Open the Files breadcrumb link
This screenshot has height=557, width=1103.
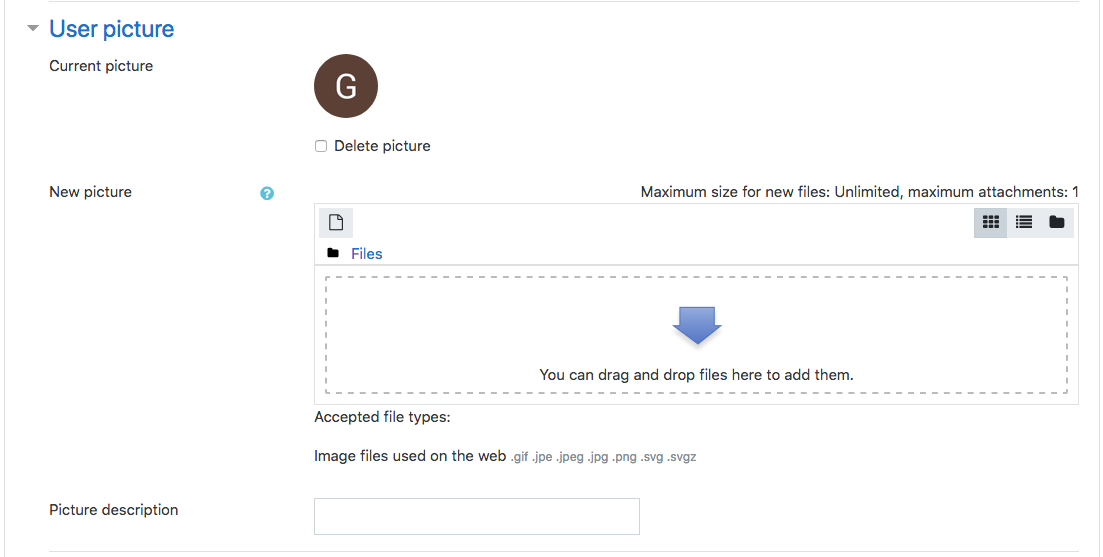366,254
